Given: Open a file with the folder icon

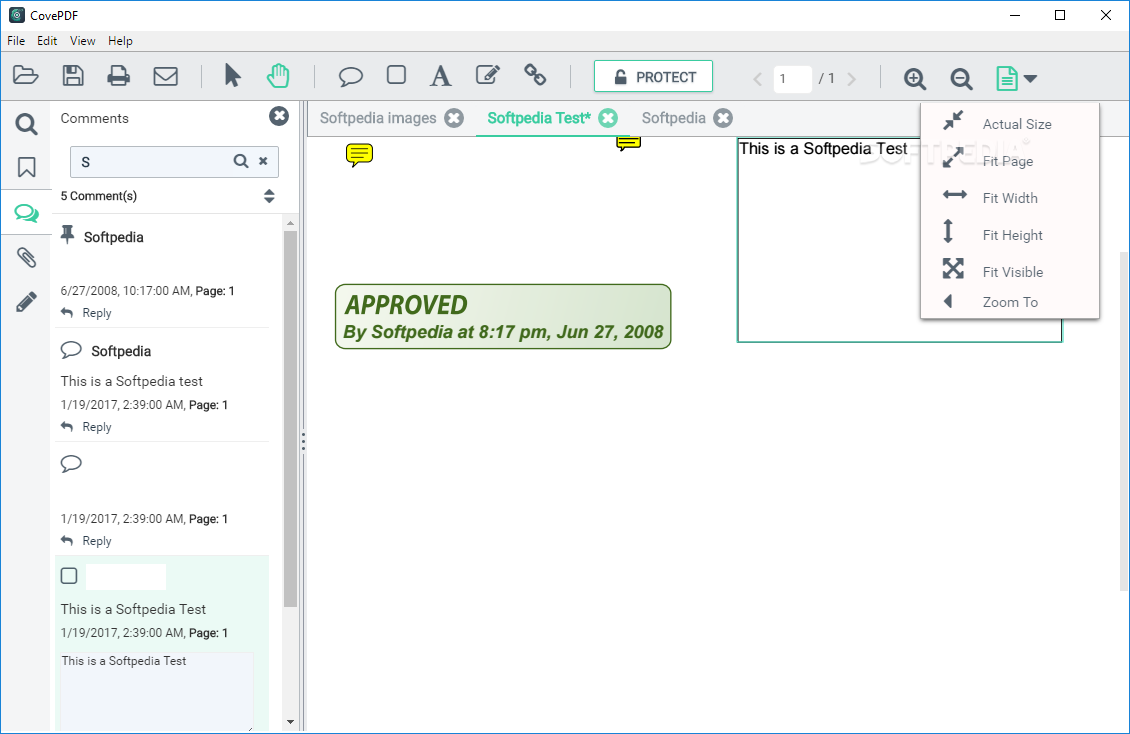Looking at the screenshot, I should coord(25,76).
